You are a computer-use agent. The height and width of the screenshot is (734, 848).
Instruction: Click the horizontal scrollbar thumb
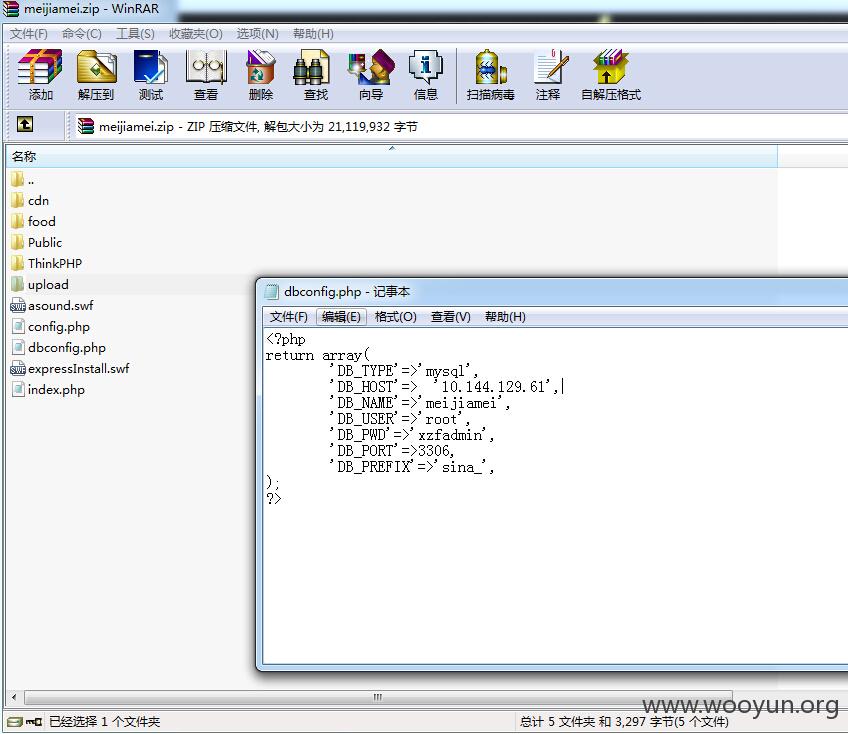pyautogui.click(x=377, y=697)
